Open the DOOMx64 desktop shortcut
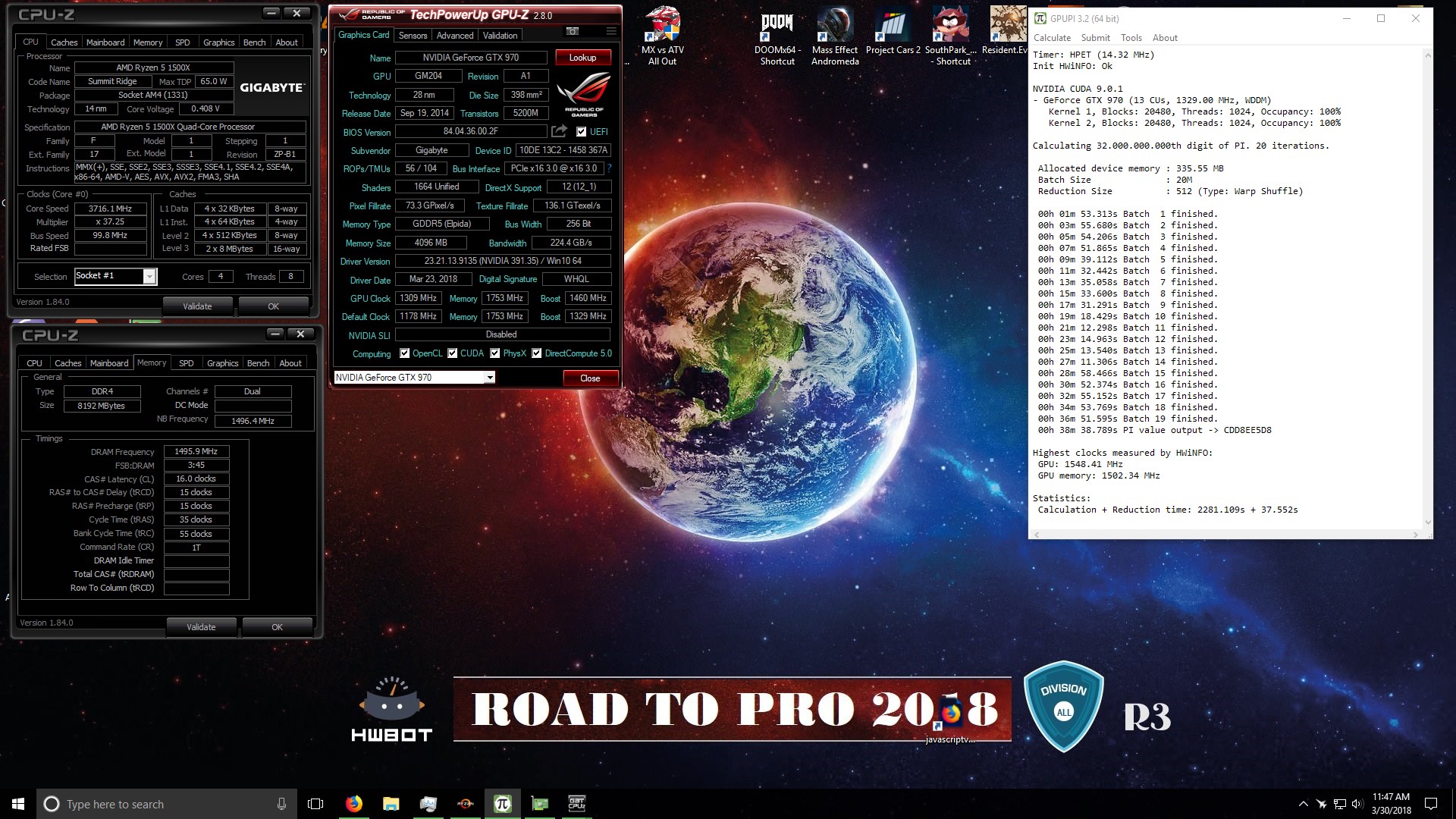The image size is (1456, 819). pos(777,36)
